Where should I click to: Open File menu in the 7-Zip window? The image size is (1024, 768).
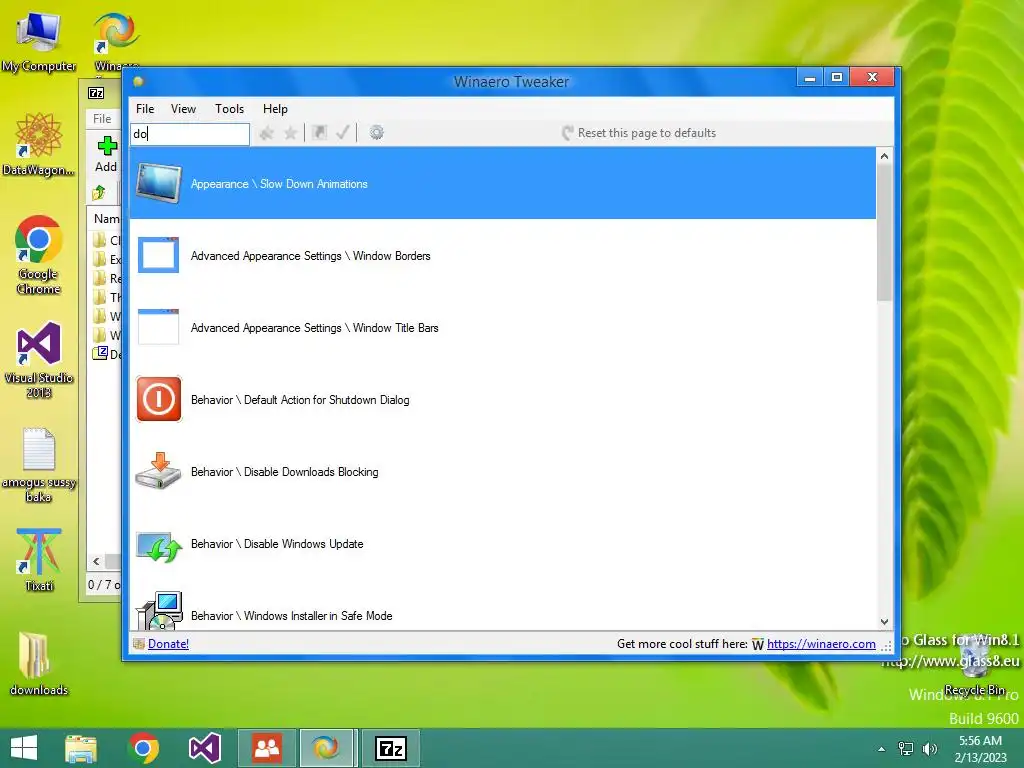(102, 119)
